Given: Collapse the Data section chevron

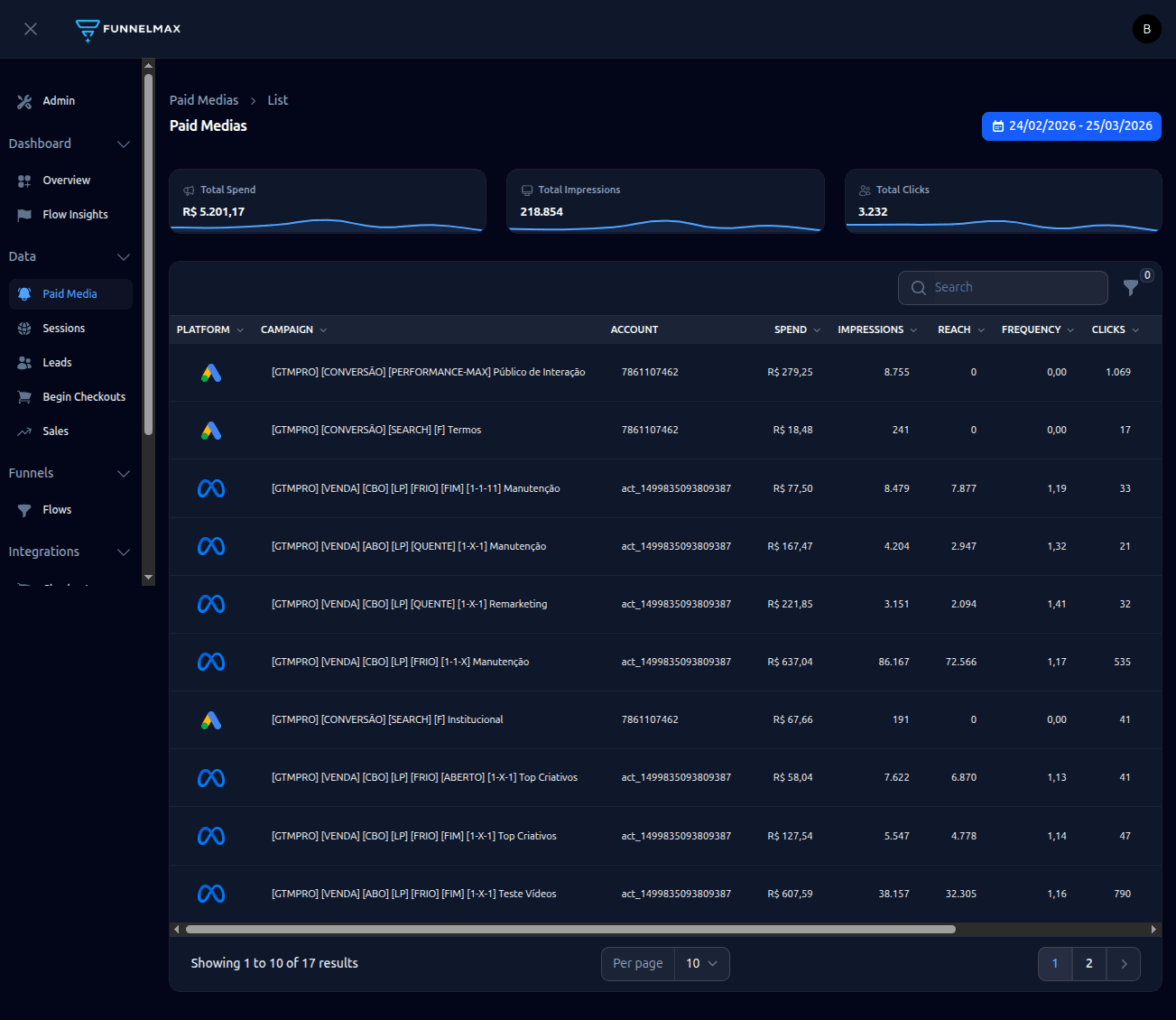Looking at the screenshot, I should tap(124, 257).
